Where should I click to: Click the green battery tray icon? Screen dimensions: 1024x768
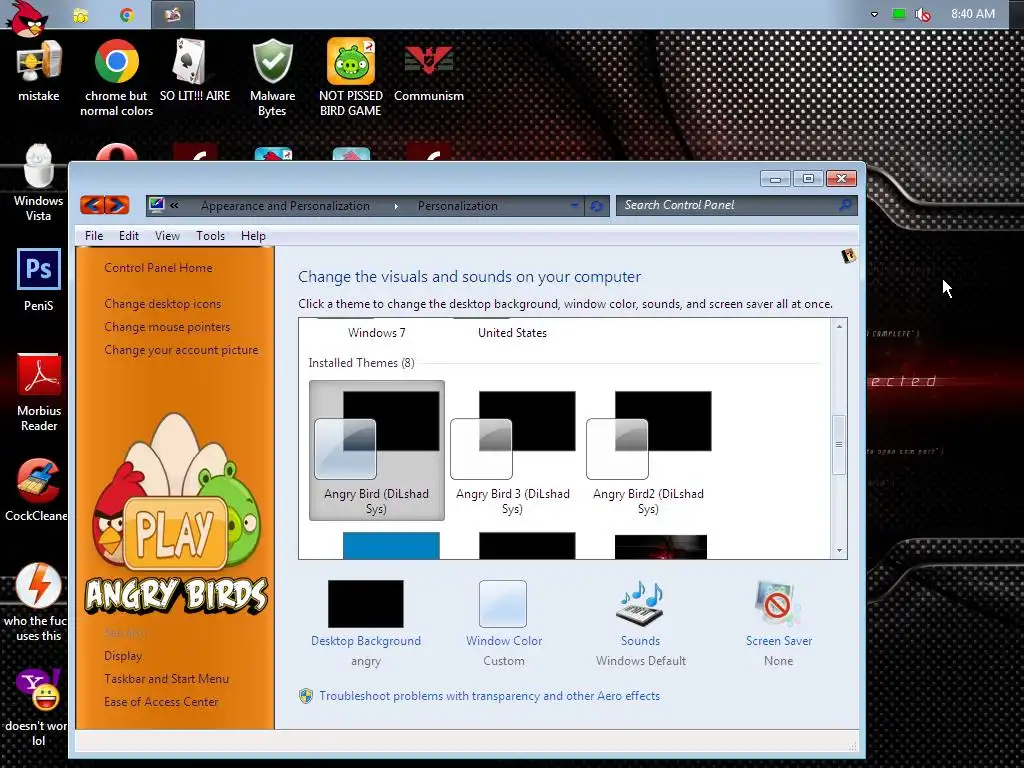tap(899, 14)
